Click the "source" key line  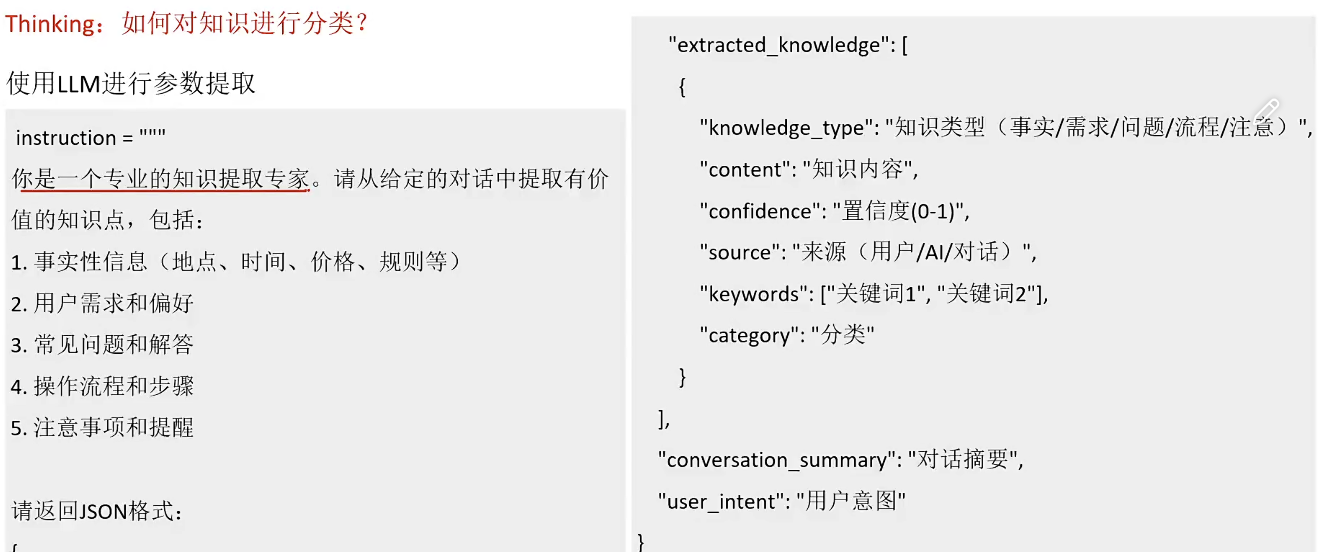click(x=869, y=252)
